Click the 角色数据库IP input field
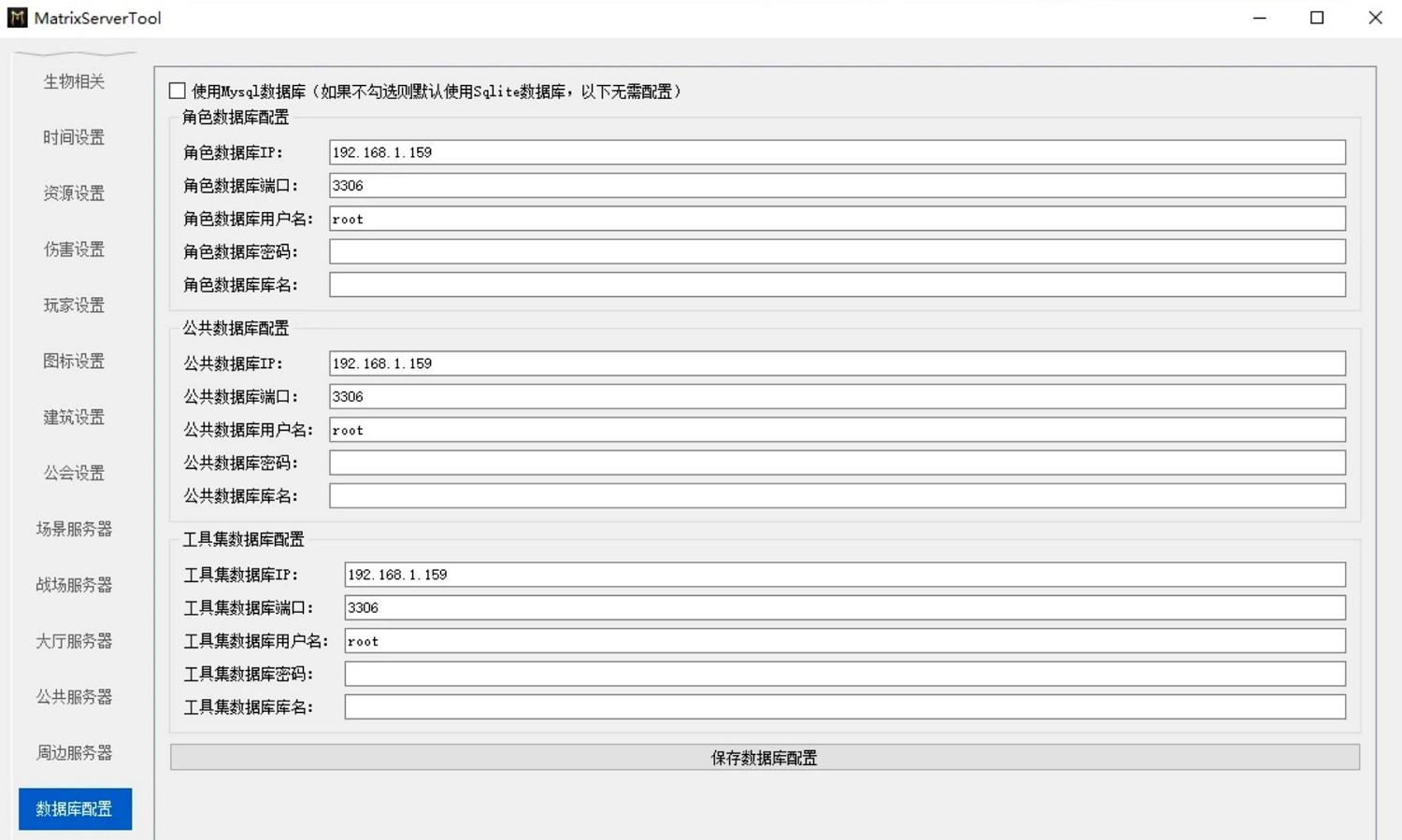The image size is (1402, 840). click(837, 152)
